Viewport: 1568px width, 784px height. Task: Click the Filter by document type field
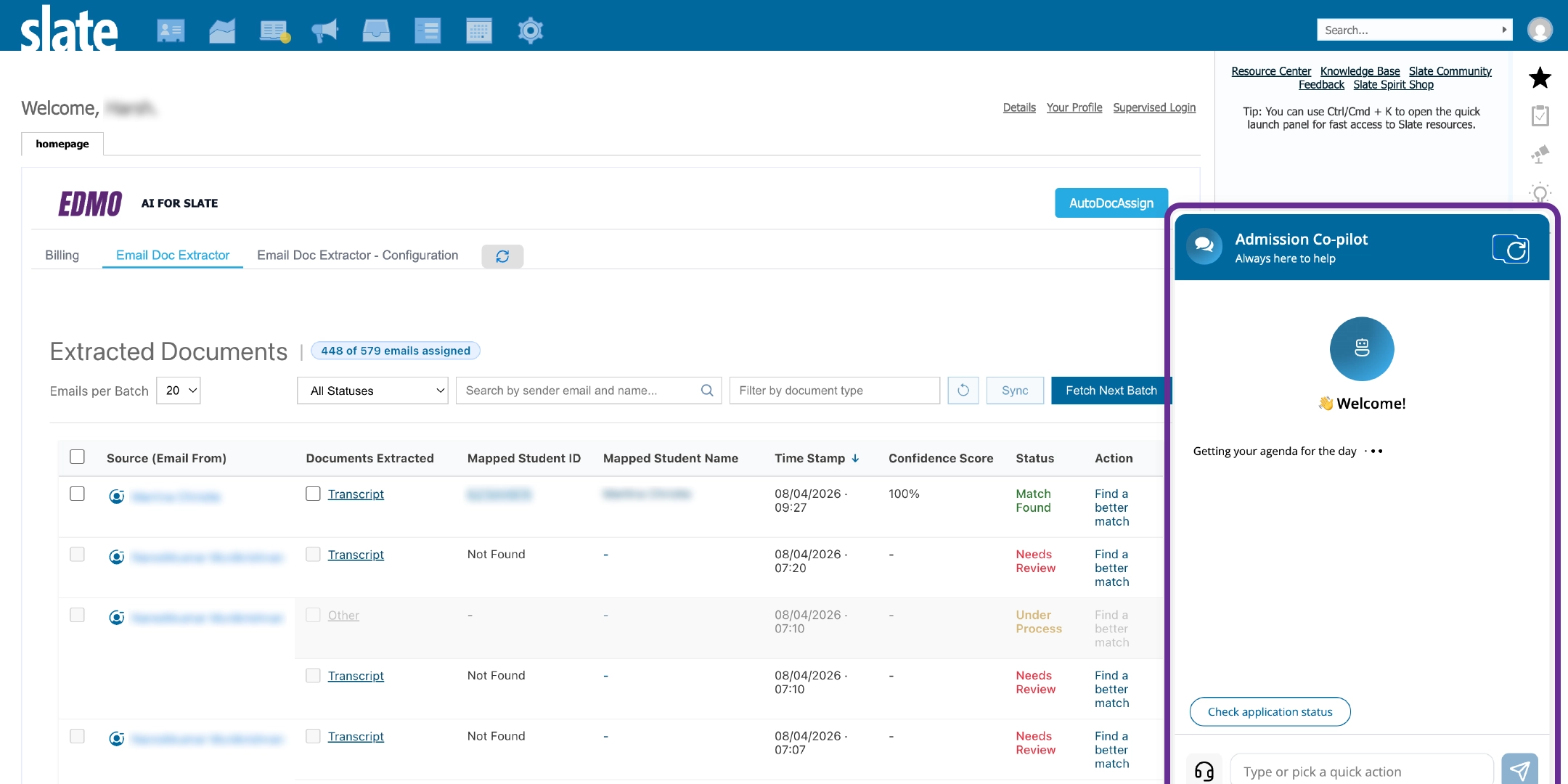(835, 391)
